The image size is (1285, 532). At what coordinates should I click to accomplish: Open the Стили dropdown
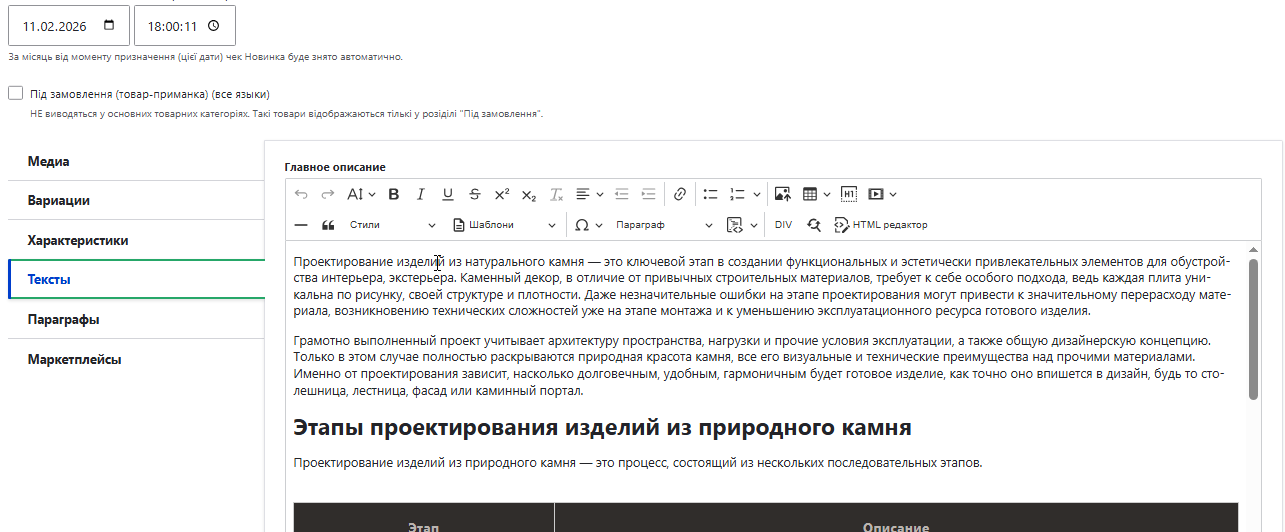point(392,225)
